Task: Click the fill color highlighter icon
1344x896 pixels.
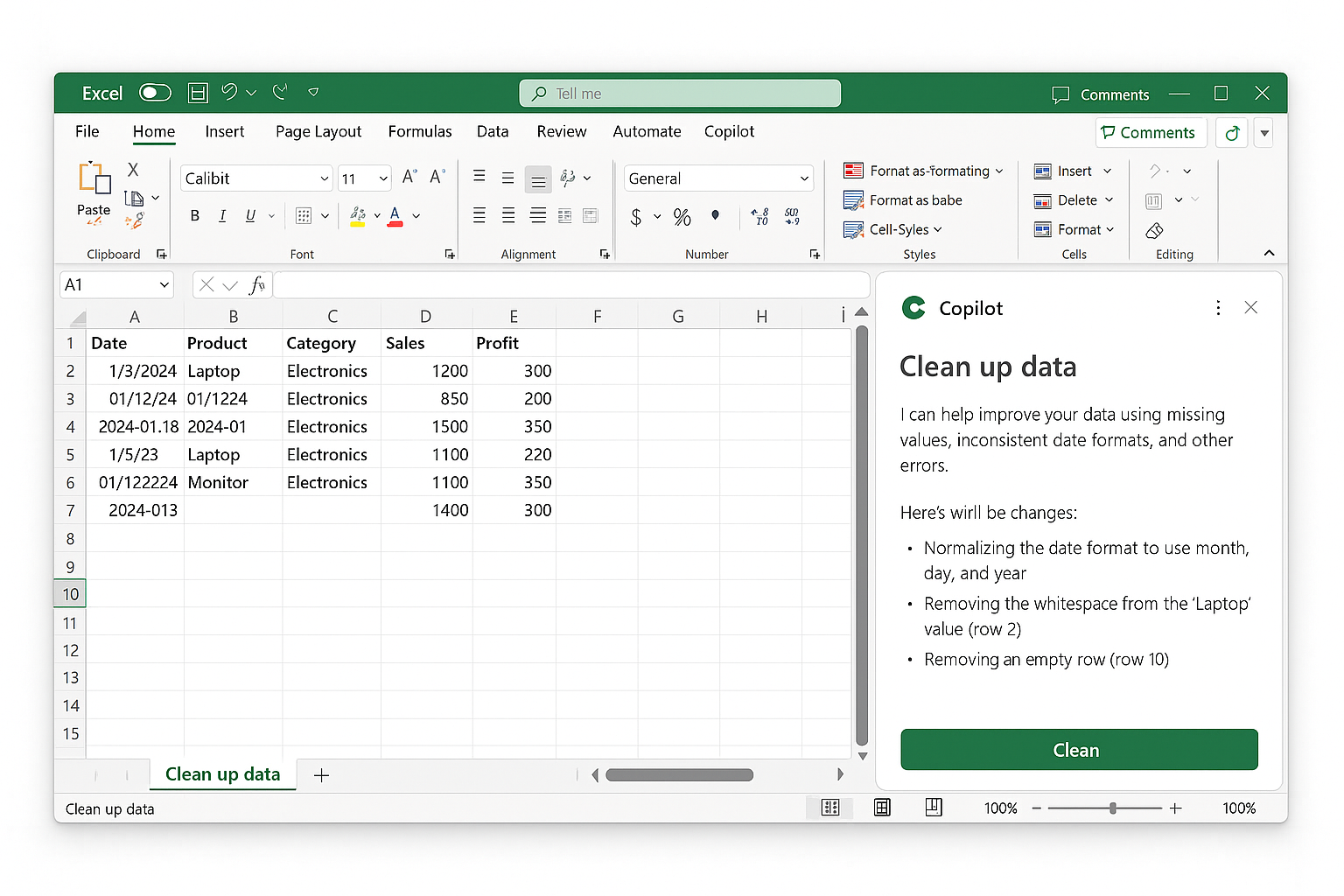Action: point(358,216)
